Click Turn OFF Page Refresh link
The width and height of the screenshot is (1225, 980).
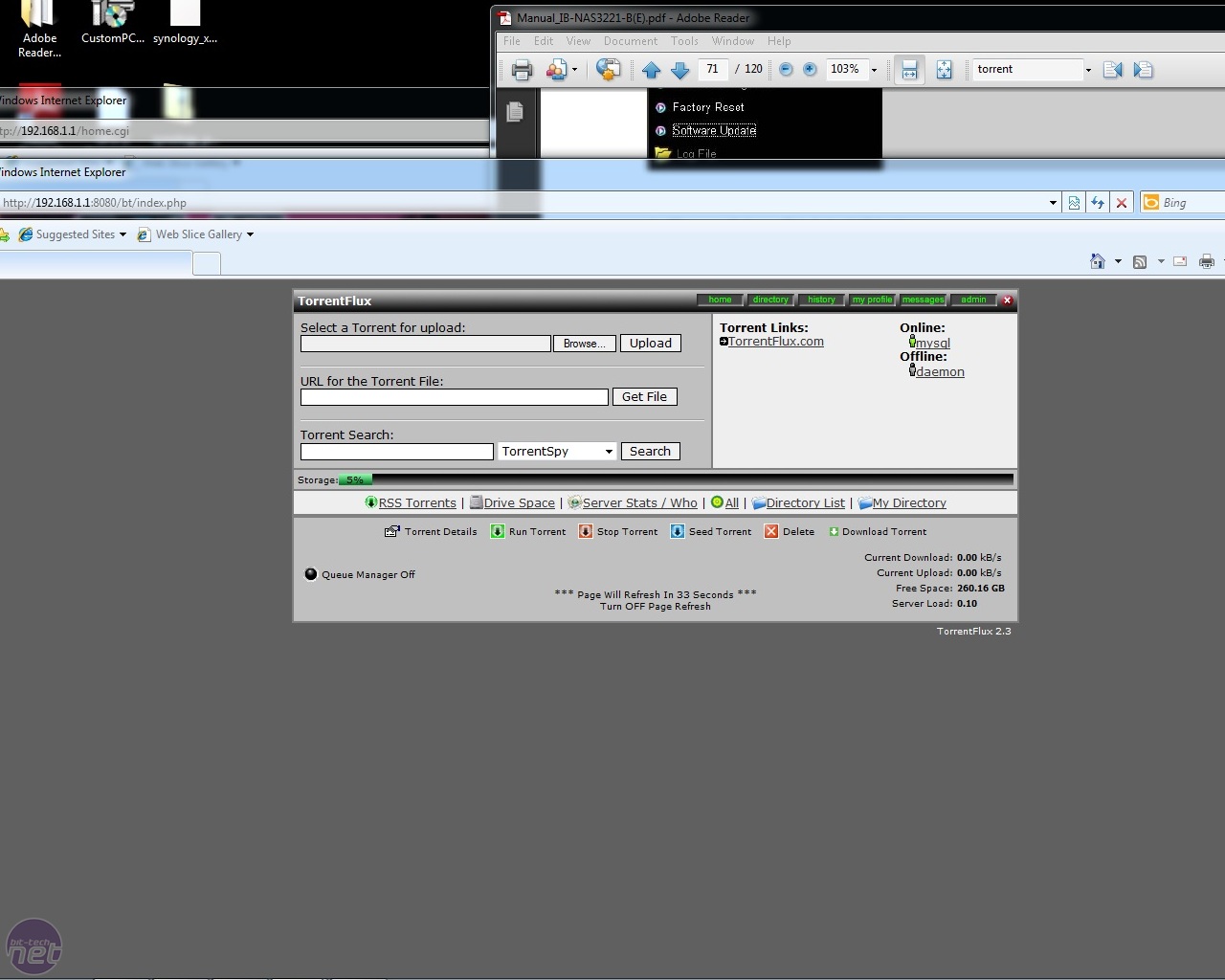tap(656, 607)
